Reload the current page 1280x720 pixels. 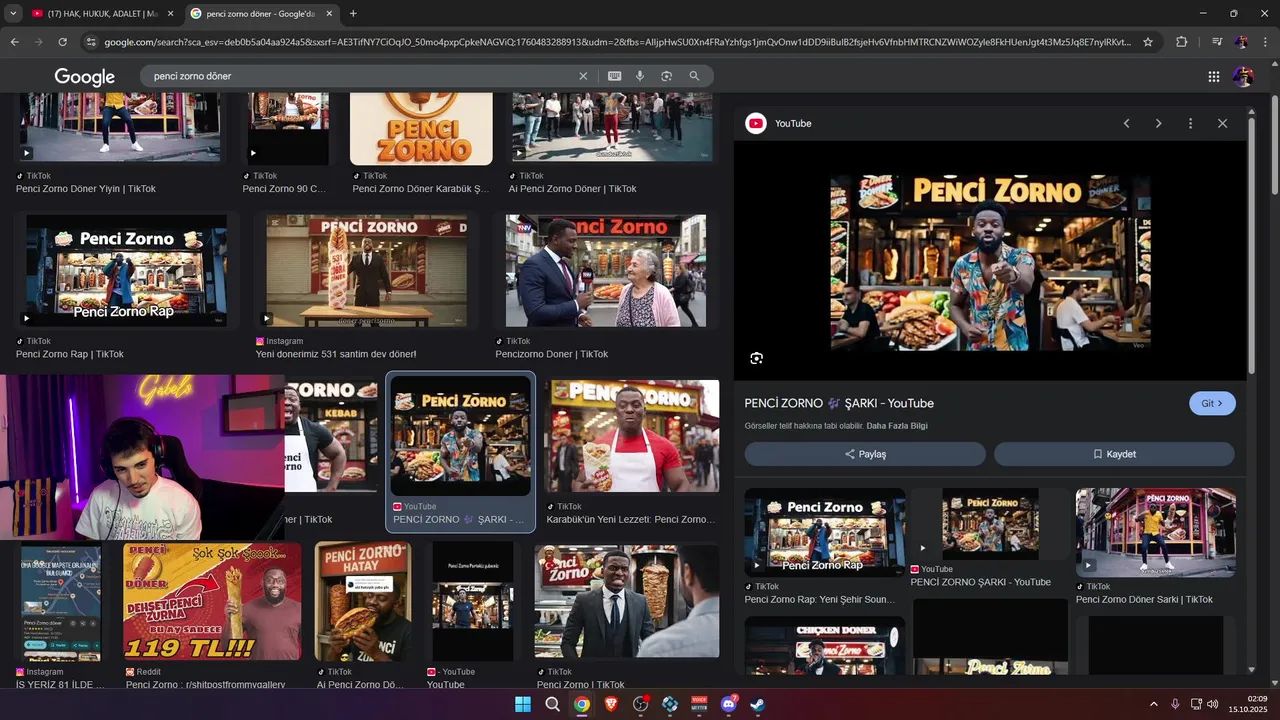(62, 42)
